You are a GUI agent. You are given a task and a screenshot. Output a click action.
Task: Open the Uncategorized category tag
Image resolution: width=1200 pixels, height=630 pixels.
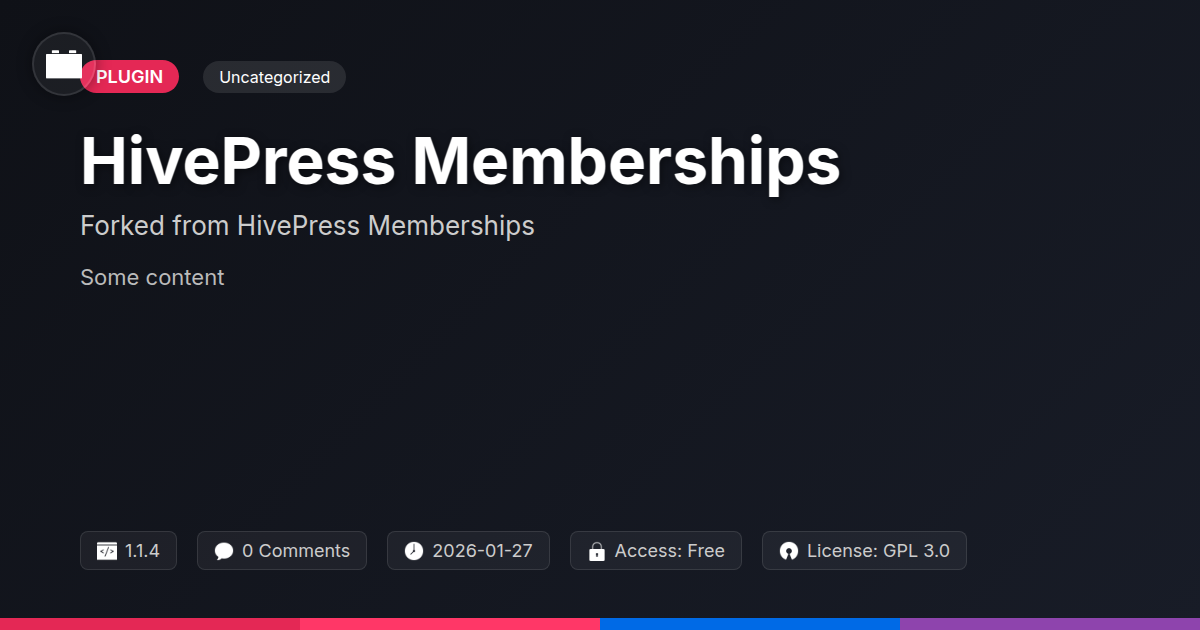pyautogui.click(x=274, y=77)
